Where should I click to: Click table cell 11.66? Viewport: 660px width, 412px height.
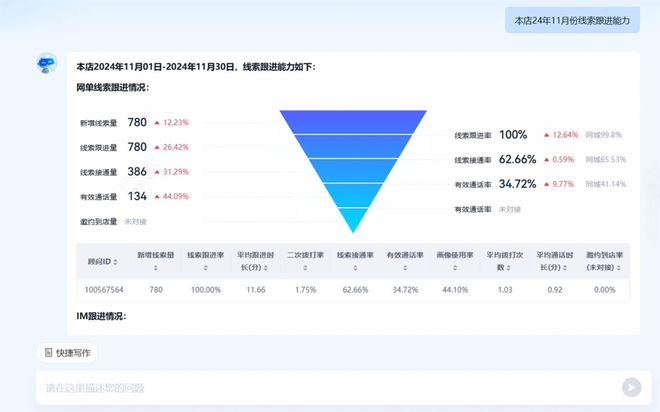(x=255, y=290)
